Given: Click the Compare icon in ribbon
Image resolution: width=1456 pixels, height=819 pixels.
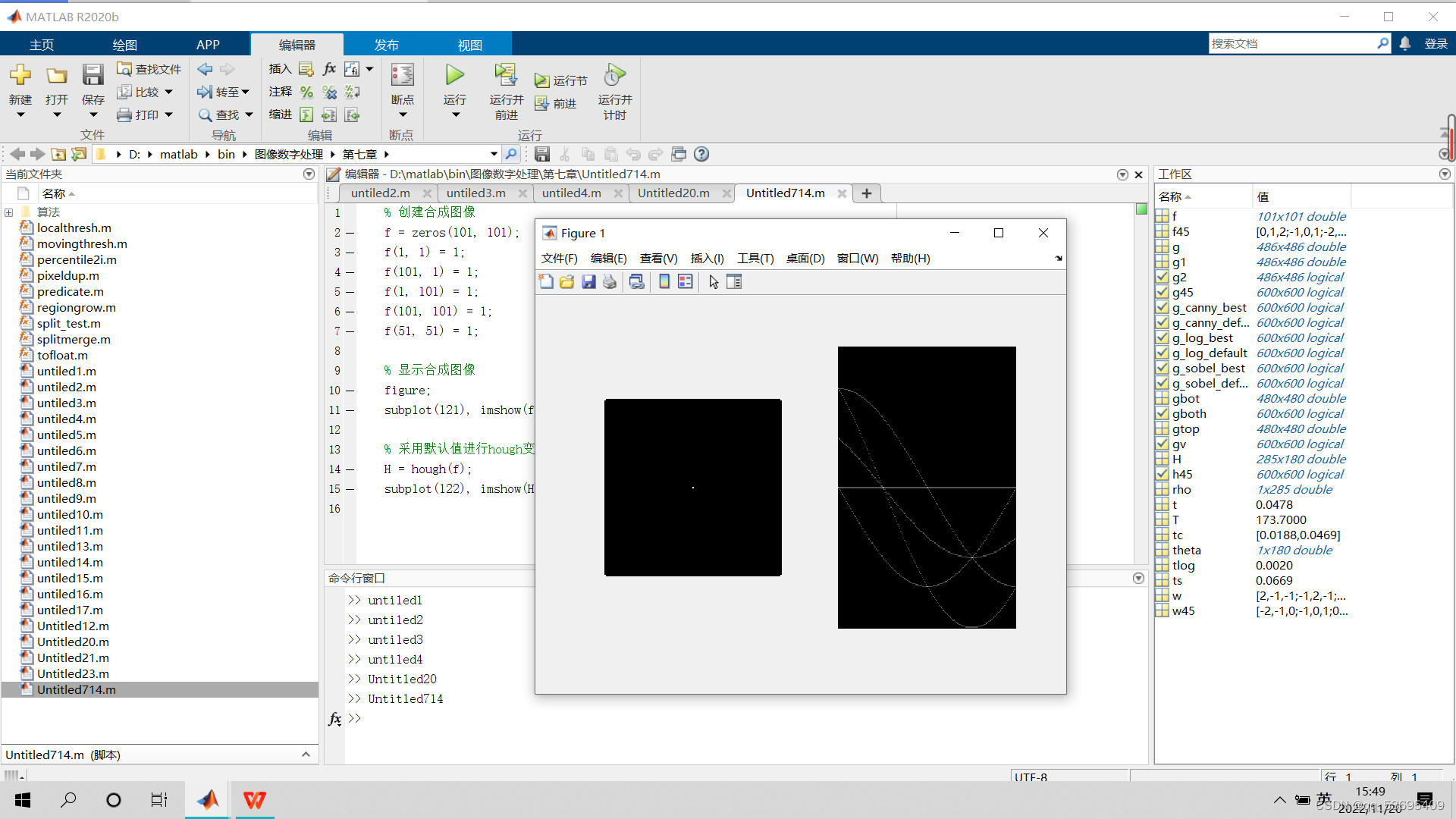Looking at the screenshot, I should click(124, 92).
